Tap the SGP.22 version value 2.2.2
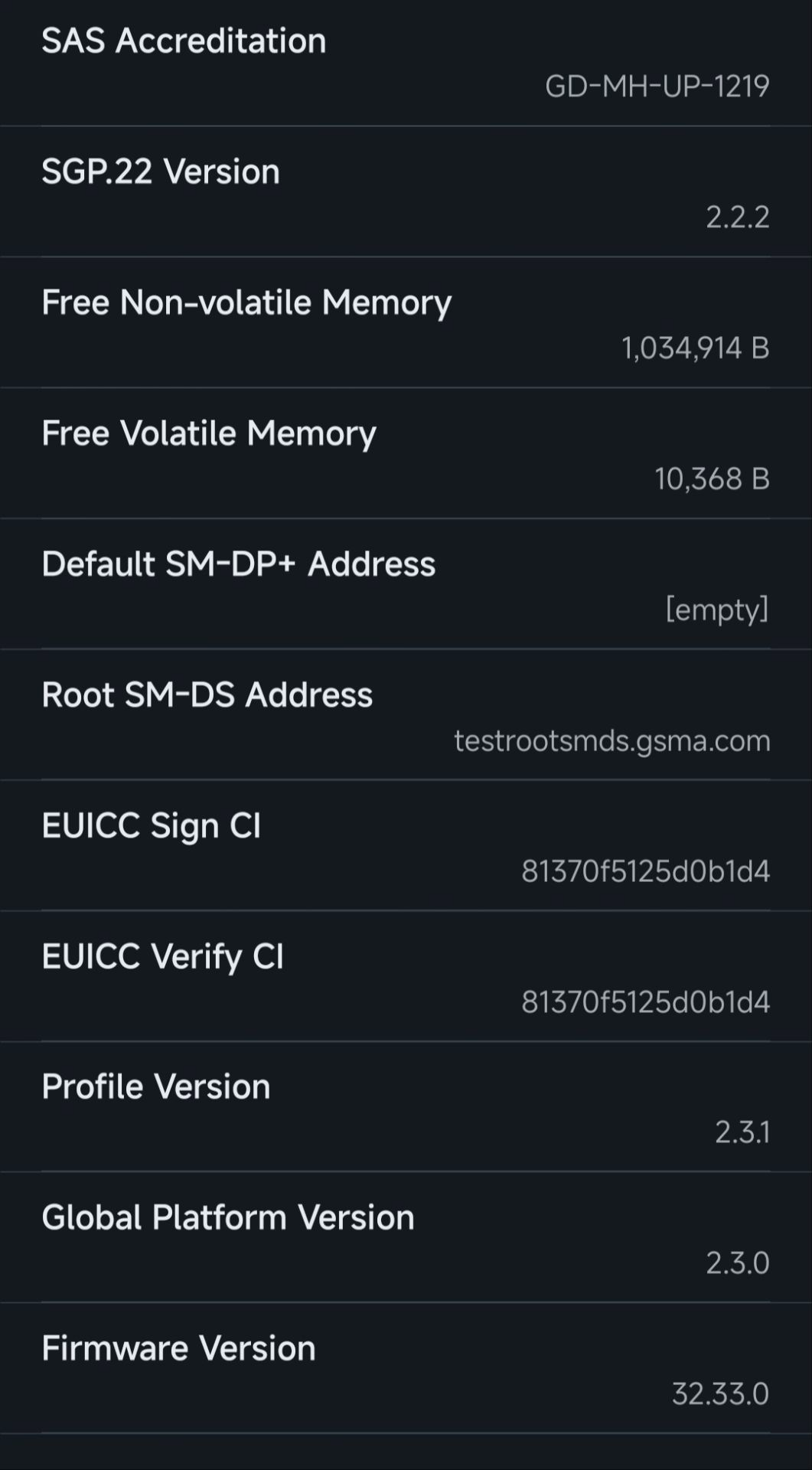812x1470 pixels. click(737, 217)
